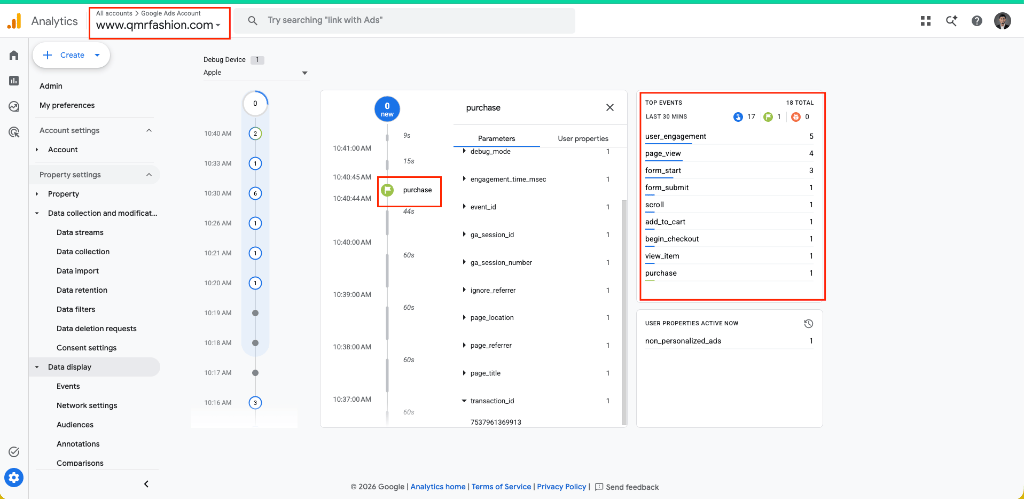Open the user profile avatar
Image resolution: width=1024 pixels, height=499 pixels.
click(x=1002, y=21)
